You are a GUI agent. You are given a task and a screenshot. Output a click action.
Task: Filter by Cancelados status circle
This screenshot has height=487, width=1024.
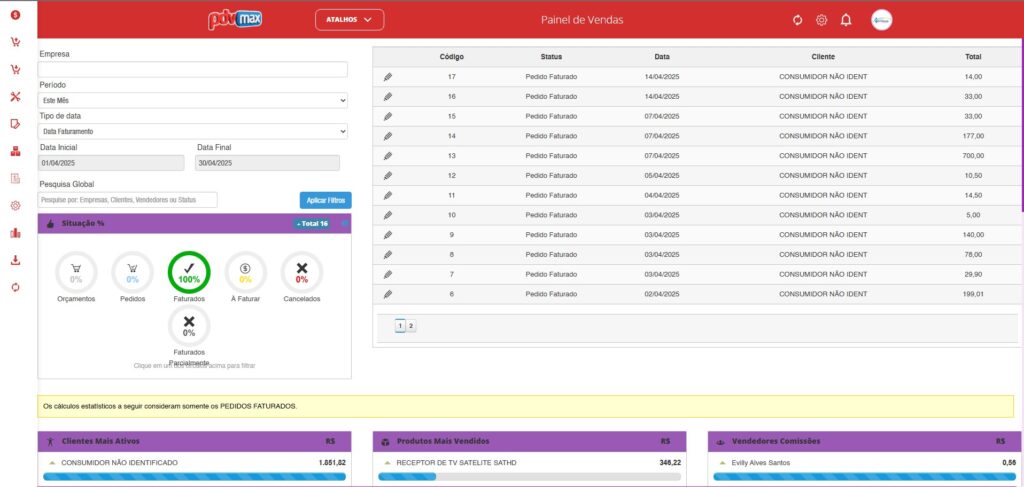[x=302, y=271]
